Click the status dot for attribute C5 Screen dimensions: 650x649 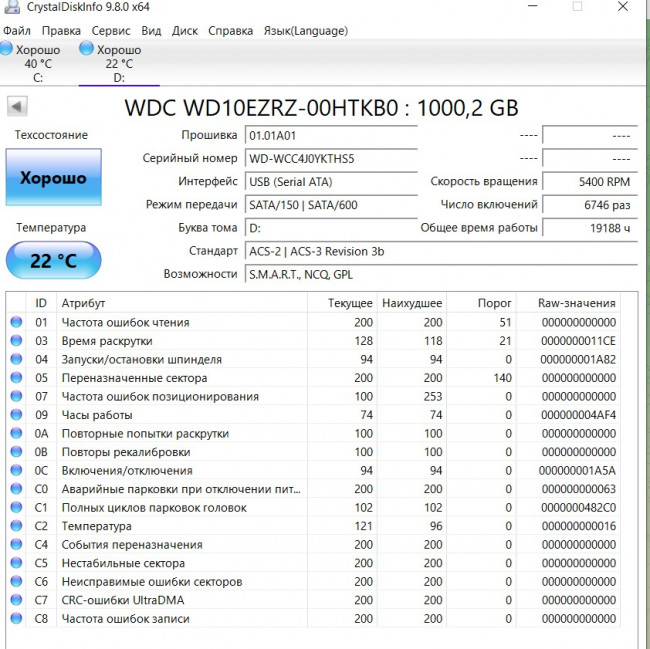[16, 562]
